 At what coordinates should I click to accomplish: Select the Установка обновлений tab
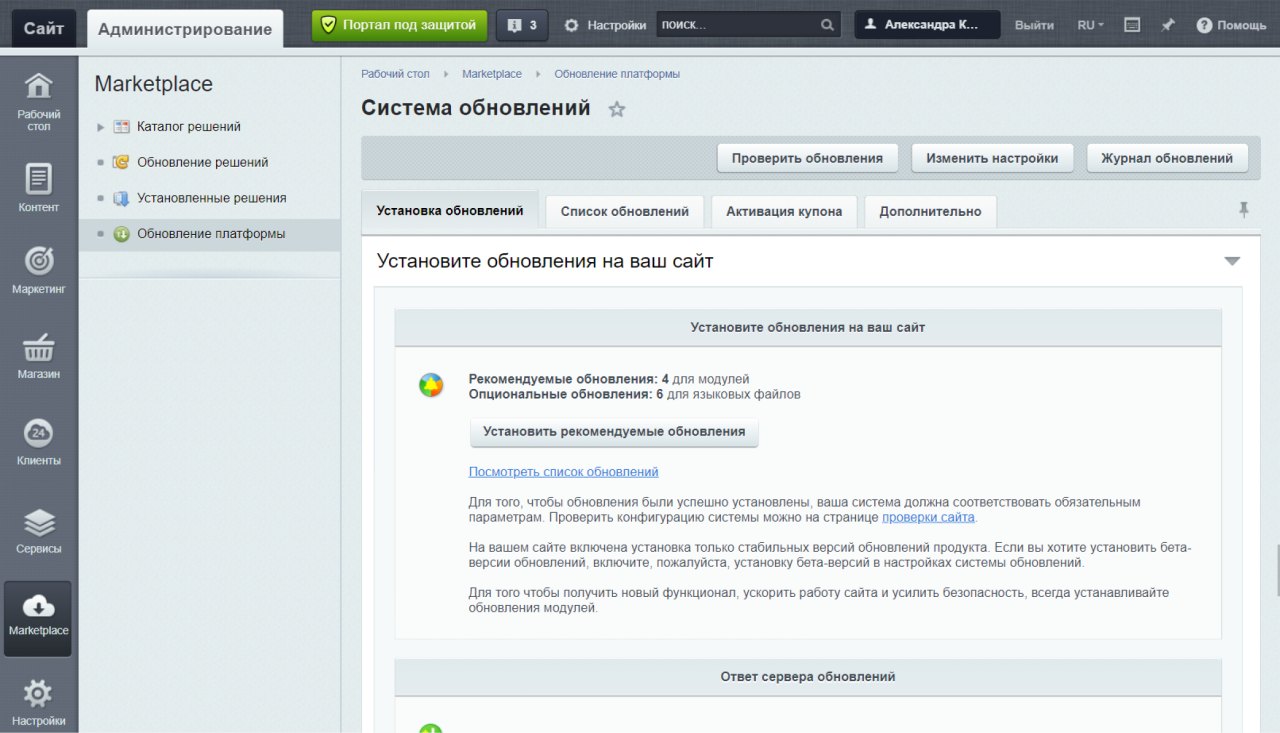coord(450,211)
